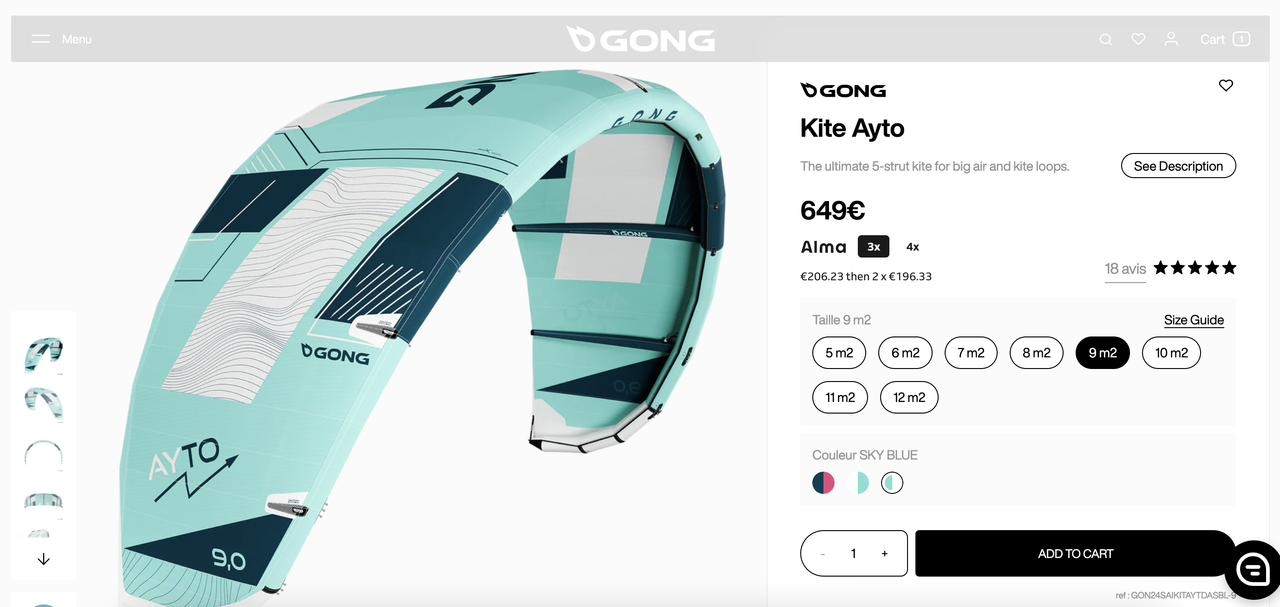
Task: View the first kite thumbnail image
Action: pos(43,353)
